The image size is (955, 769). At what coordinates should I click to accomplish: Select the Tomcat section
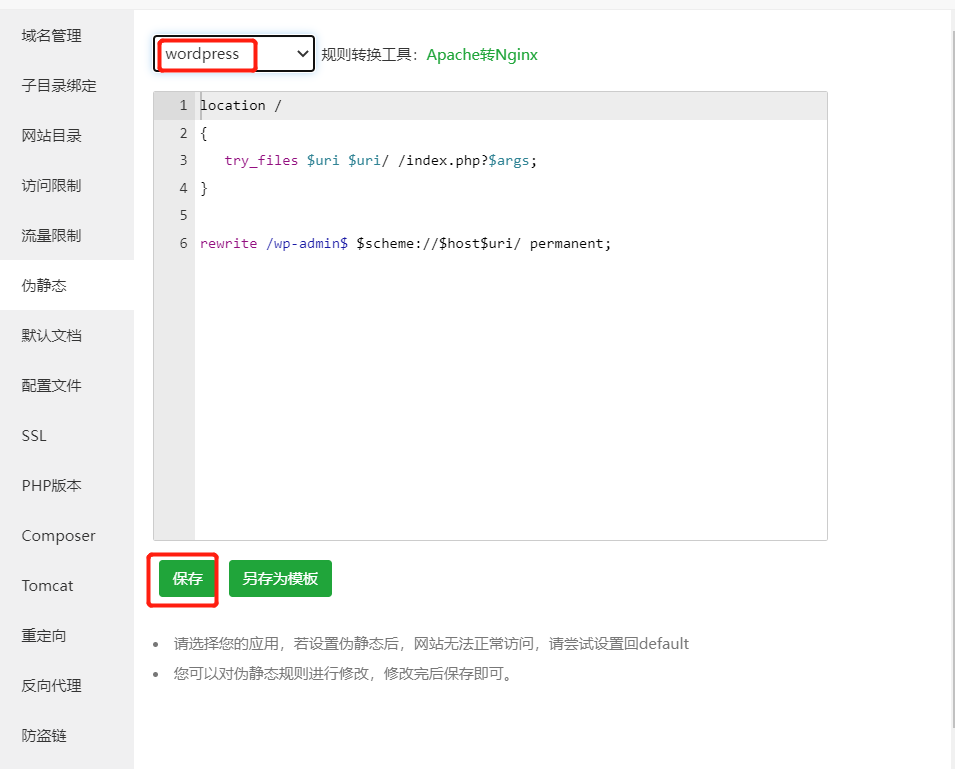click(47, 585)
